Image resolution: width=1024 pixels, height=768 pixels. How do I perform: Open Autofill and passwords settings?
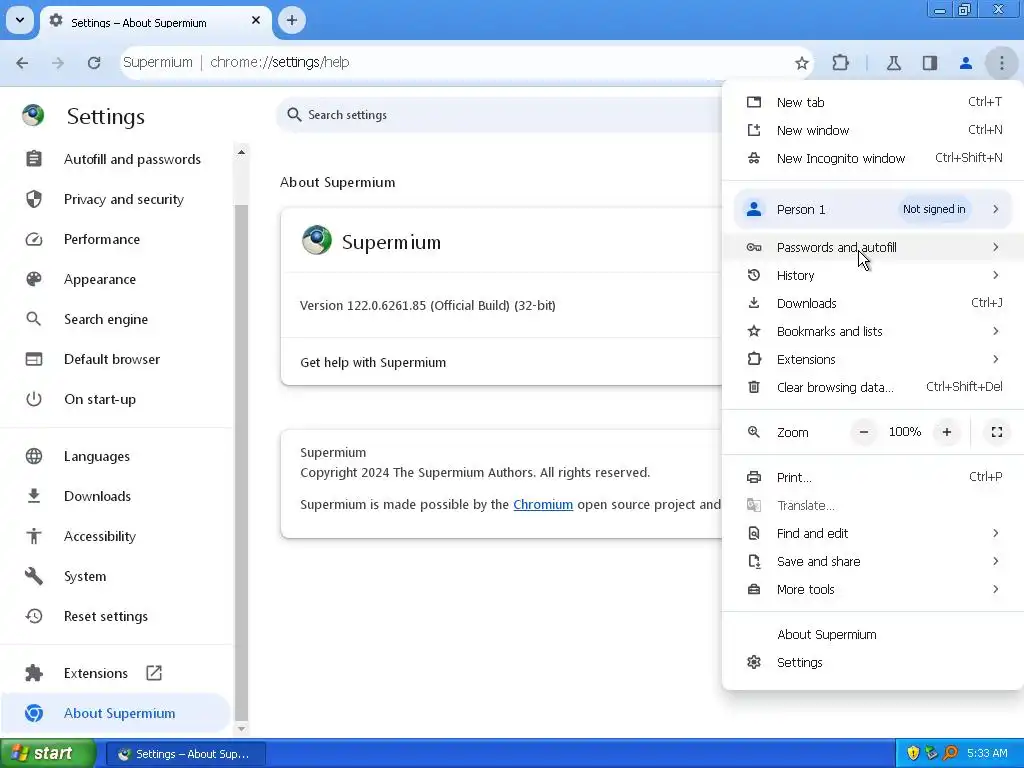point(115,159)
